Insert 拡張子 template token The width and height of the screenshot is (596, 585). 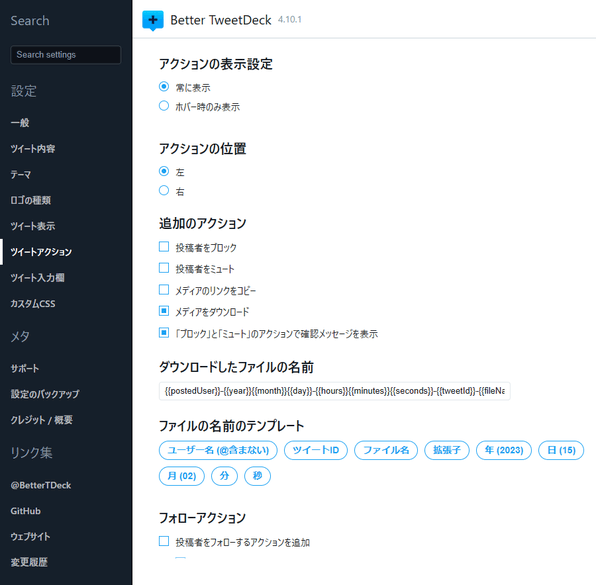[x=447, y=450]
